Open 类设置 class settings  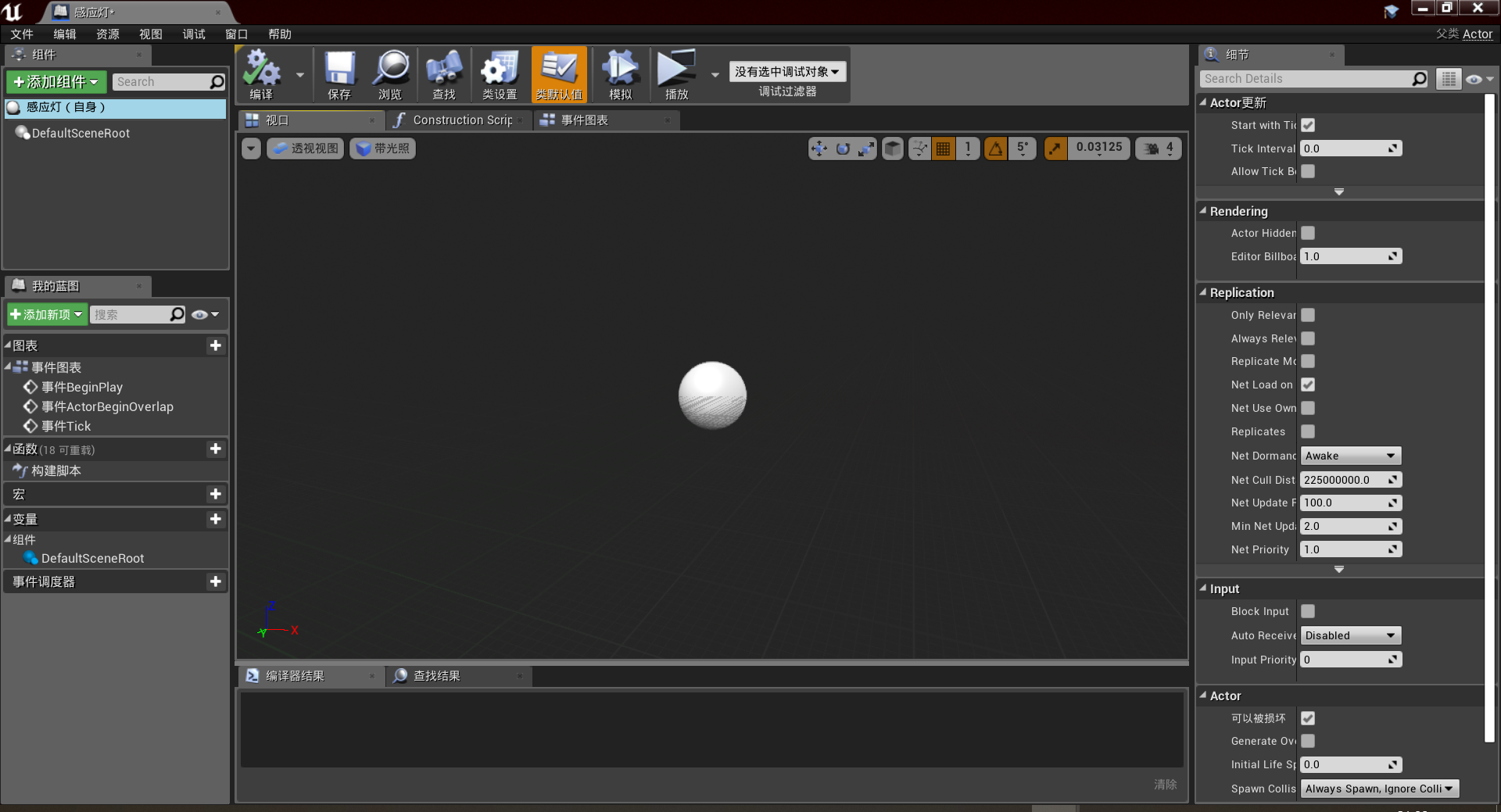[x=500, y=75]
